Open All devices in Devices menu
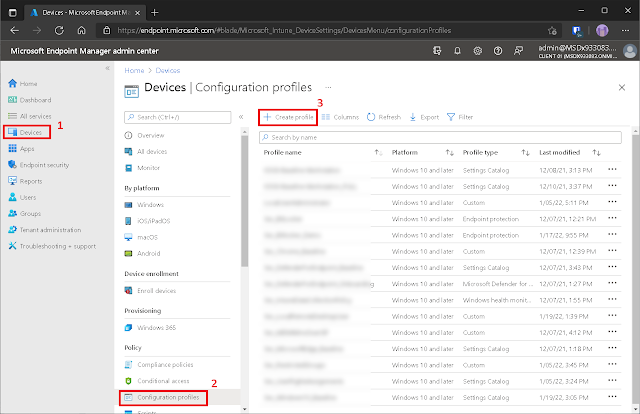 (146, 151)
